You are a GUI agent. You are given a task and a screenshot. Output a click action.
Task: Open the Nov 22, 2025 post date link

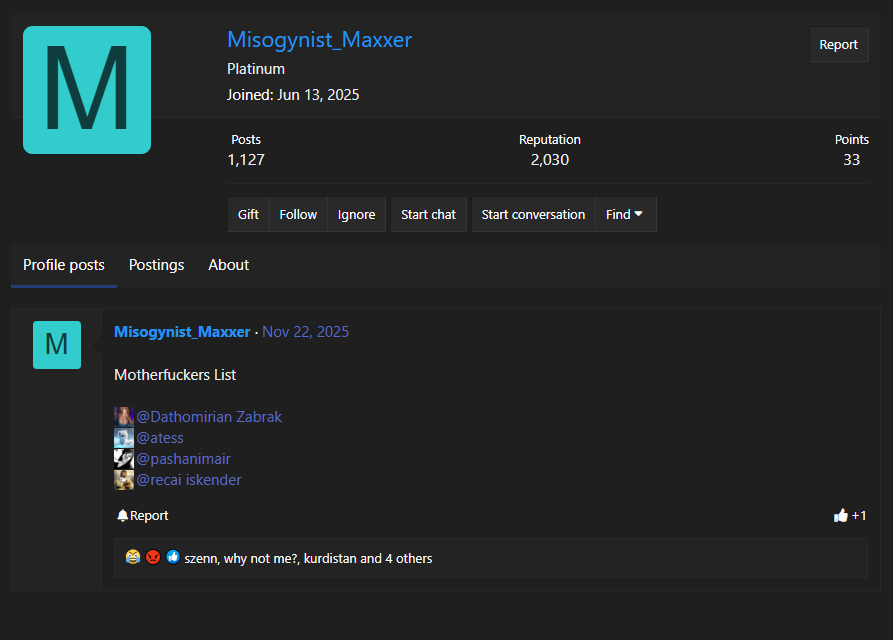[x=305, y=332]
